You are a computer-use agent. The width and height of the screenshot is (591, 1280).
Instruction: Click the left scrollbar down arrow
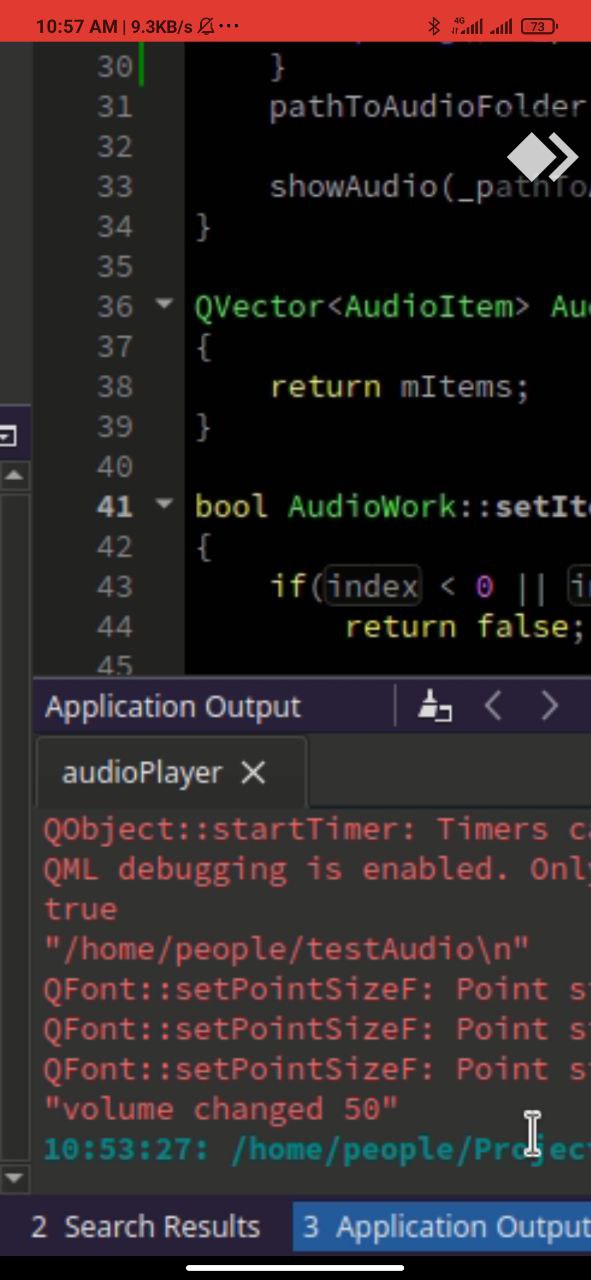point(14,1177)
